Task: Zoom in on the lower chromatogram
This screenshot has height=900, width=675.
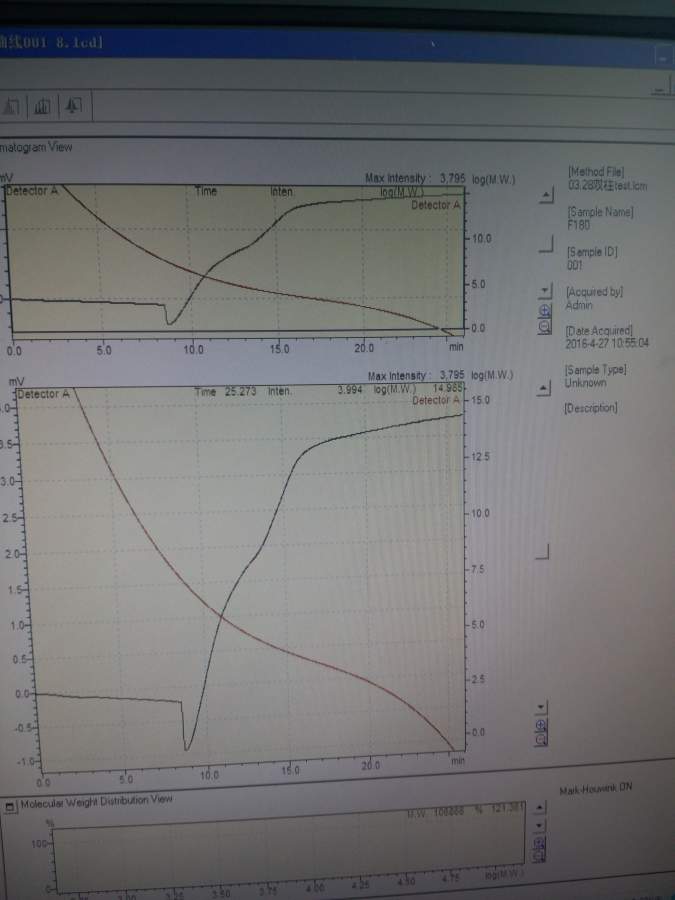Action: pyautogui.click(x=541, y=724)
